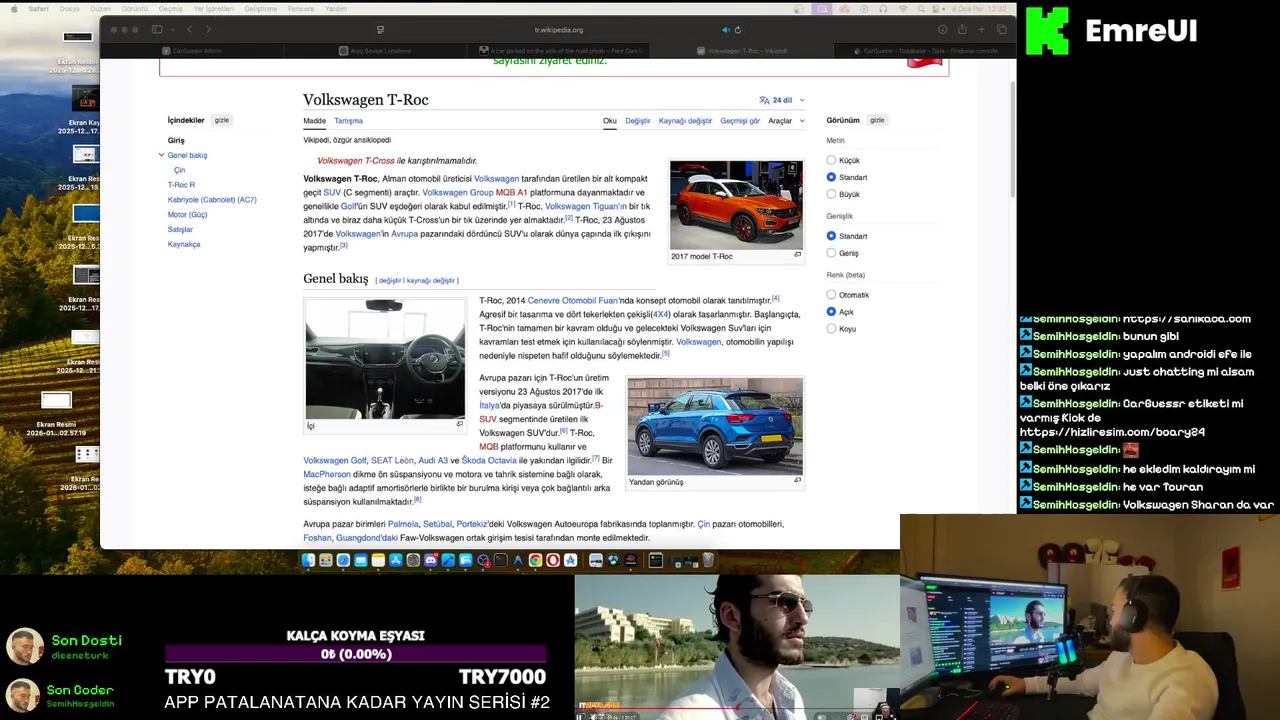Open Notes from the Dock

tap(378, 560)
